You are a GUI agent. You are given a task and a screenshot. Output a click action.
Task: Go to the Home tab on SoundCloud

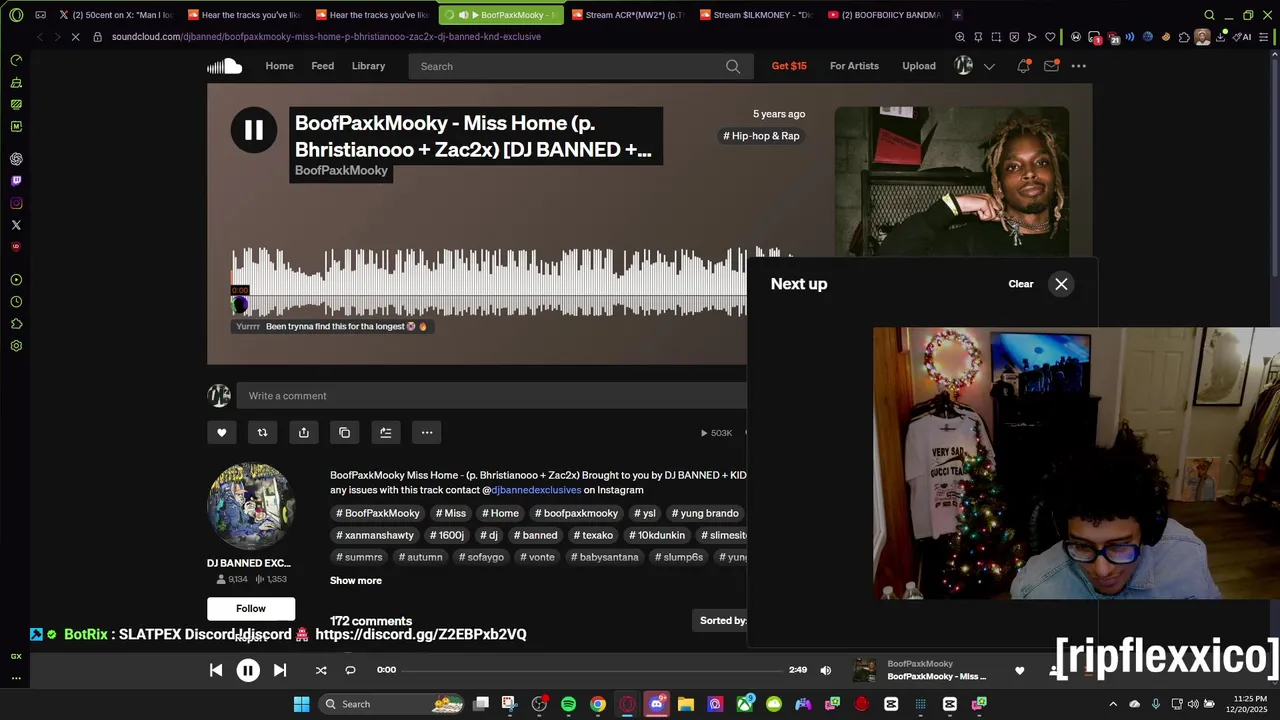279,66
